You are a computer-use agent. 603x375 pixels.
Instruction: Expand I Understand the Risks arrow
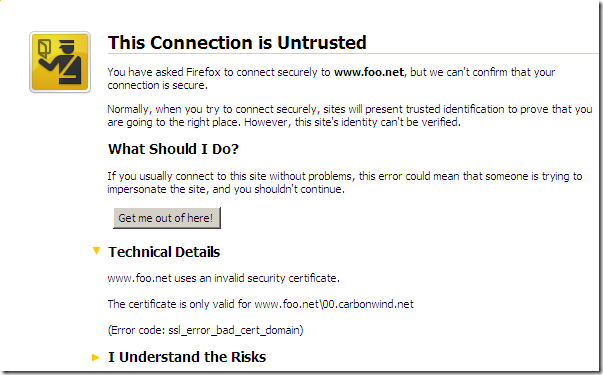click(96, 357)
